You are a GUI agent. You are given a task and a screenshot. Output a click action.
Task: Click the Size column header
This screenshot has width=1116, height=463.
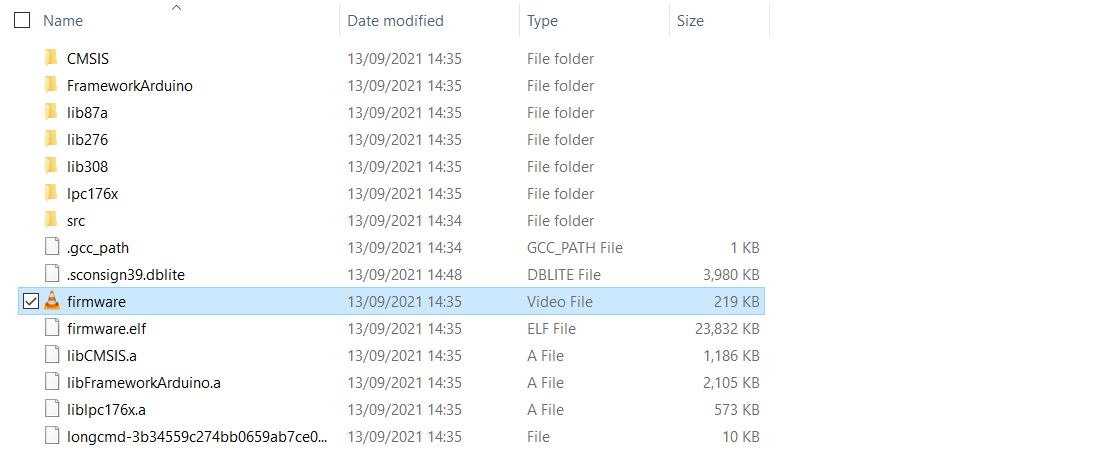click(x=690, y=21)
